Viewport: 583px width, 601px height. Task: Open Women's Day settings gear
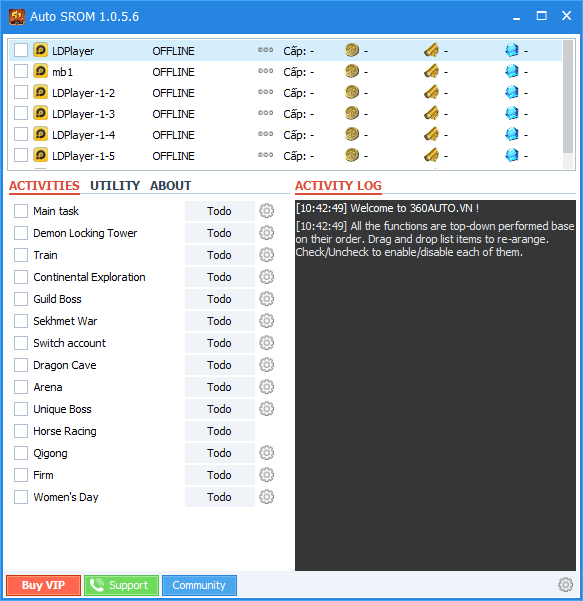pos(266,497)
